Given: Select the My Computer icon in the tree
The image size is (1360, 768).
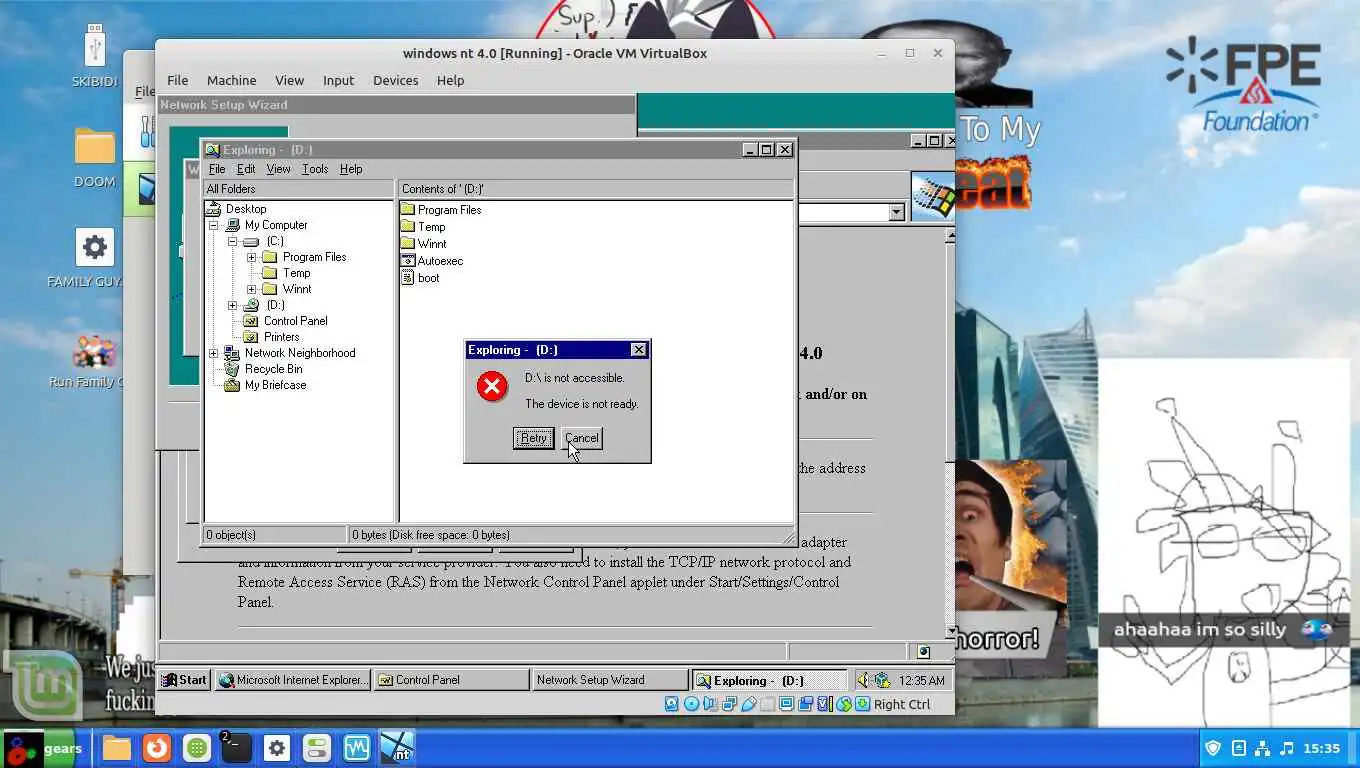Looking at the screenshot, I should [232, 225].
